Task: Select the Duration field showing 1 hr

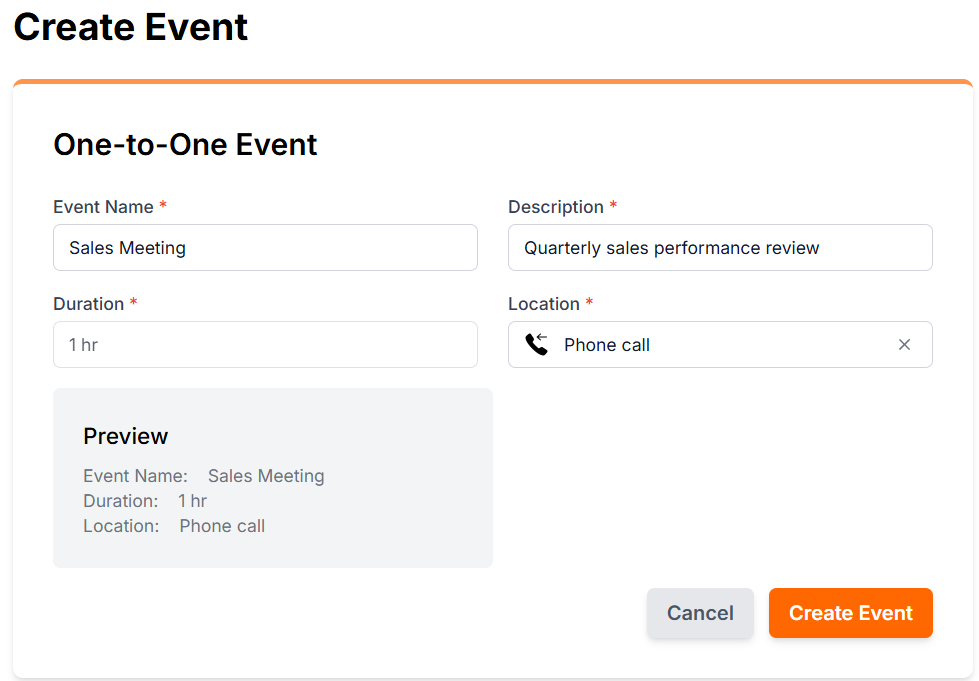Action: tap(265, 344)
